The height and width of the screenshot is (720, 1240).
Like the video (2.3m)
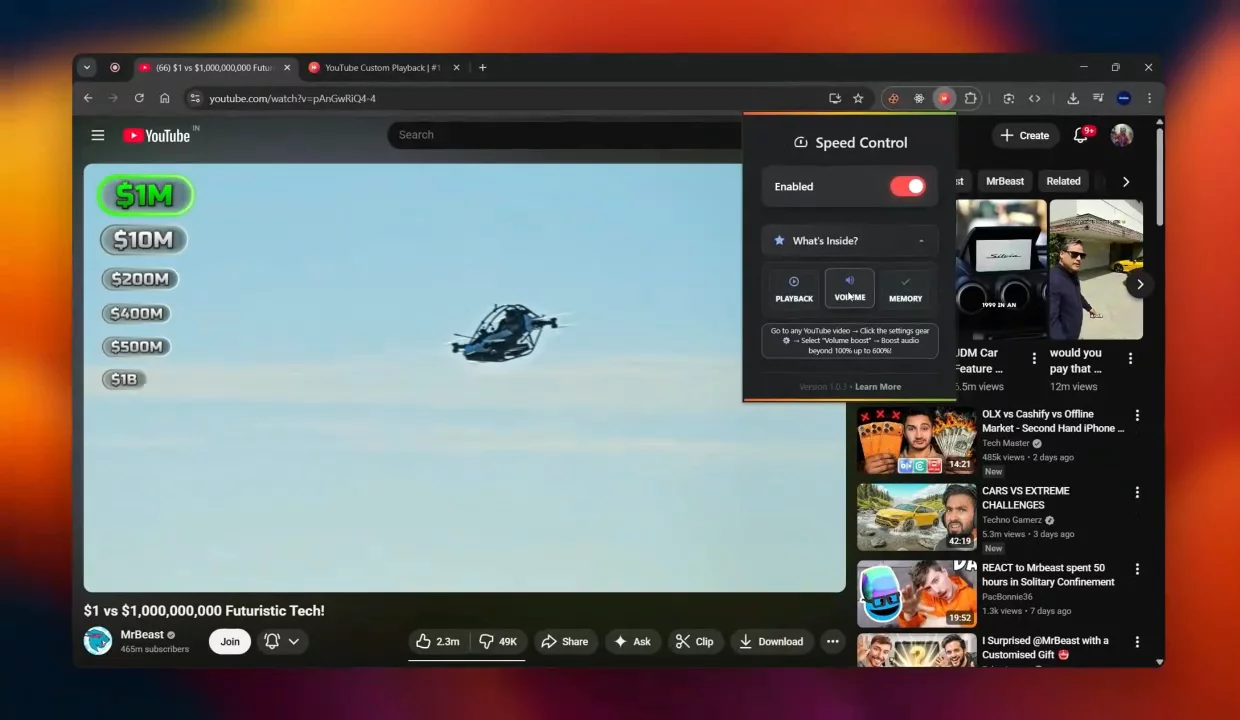pos(438,641)
